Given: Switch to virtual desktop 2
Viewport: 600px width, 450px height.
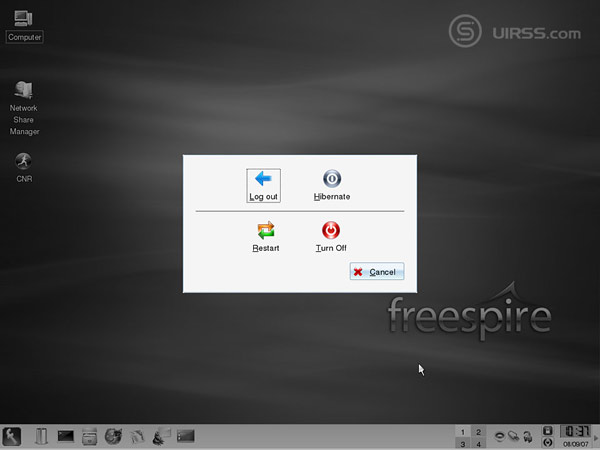Looking at the screenshot, I should point(478,431).
